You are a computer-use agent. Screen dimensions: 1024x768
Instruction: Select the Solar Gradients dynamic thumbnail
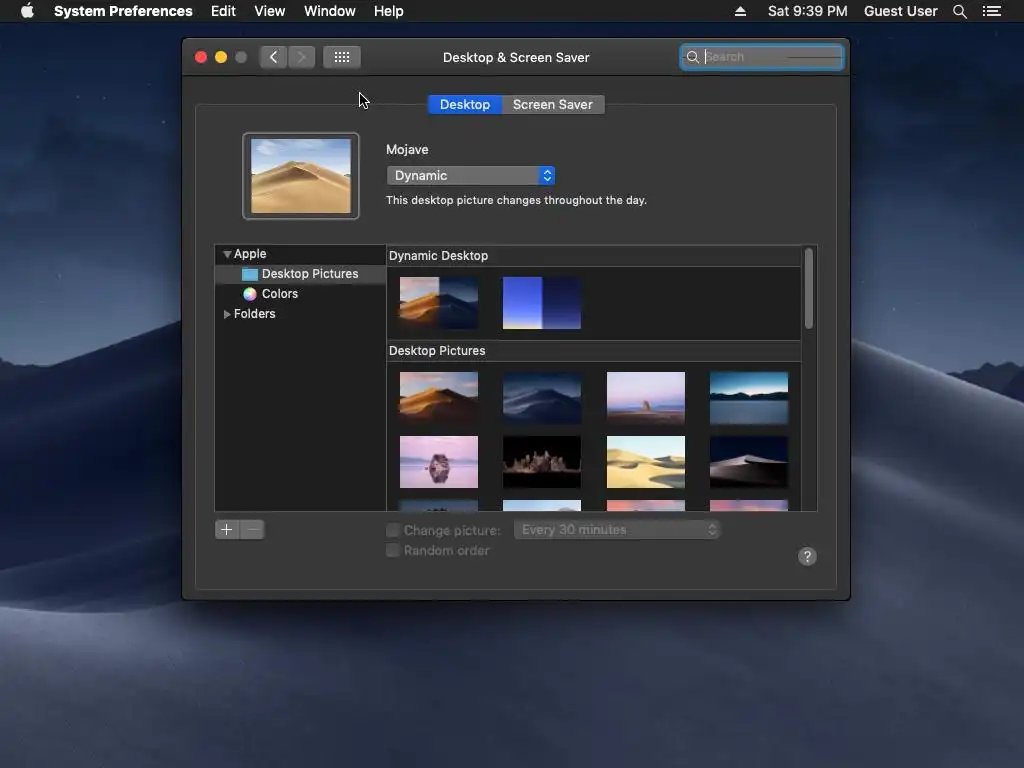pos(542,302)
